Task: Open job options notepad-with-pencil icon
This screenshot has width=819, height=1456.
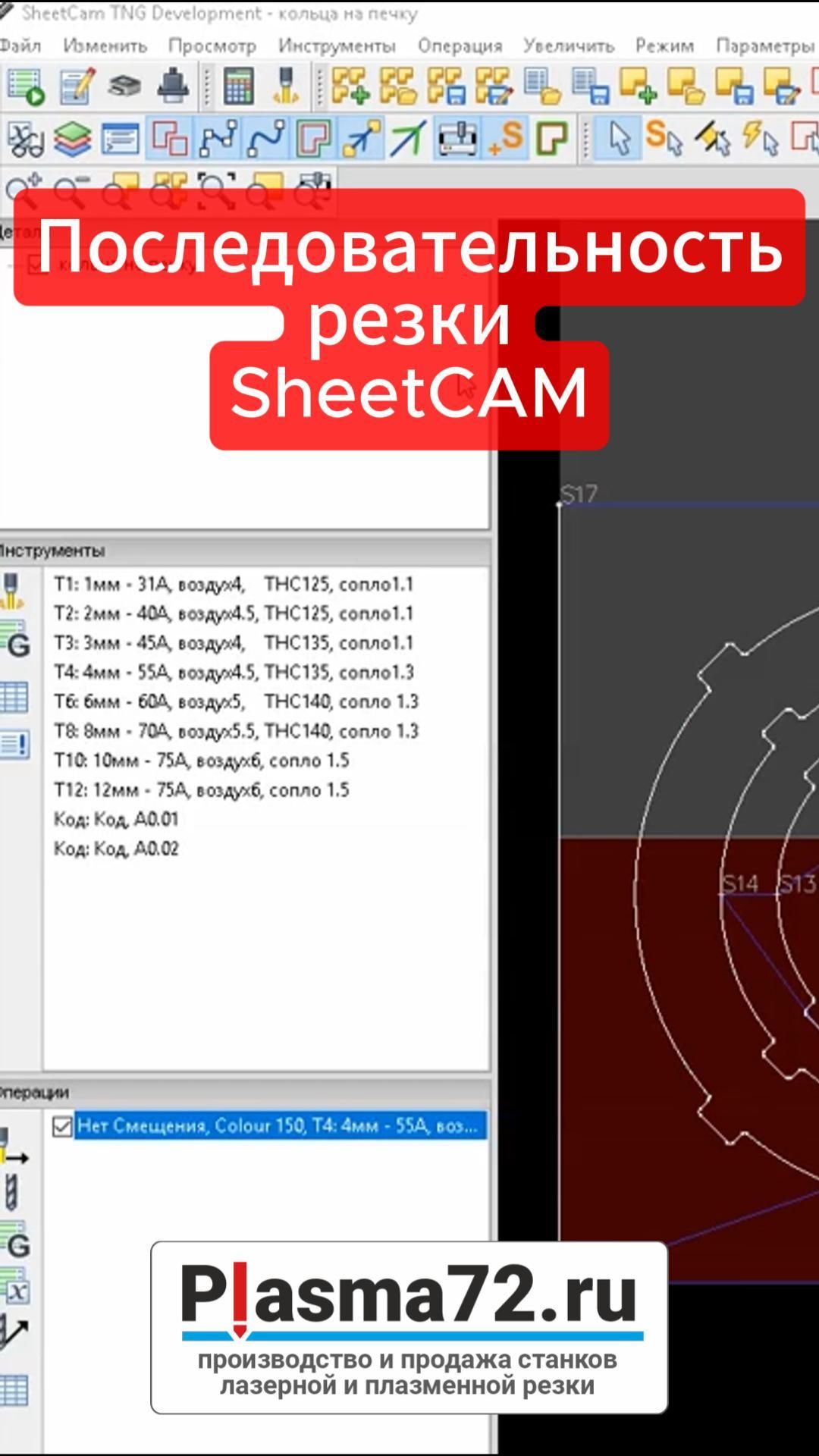Action: pyautogui.click(x=77, y=87)
